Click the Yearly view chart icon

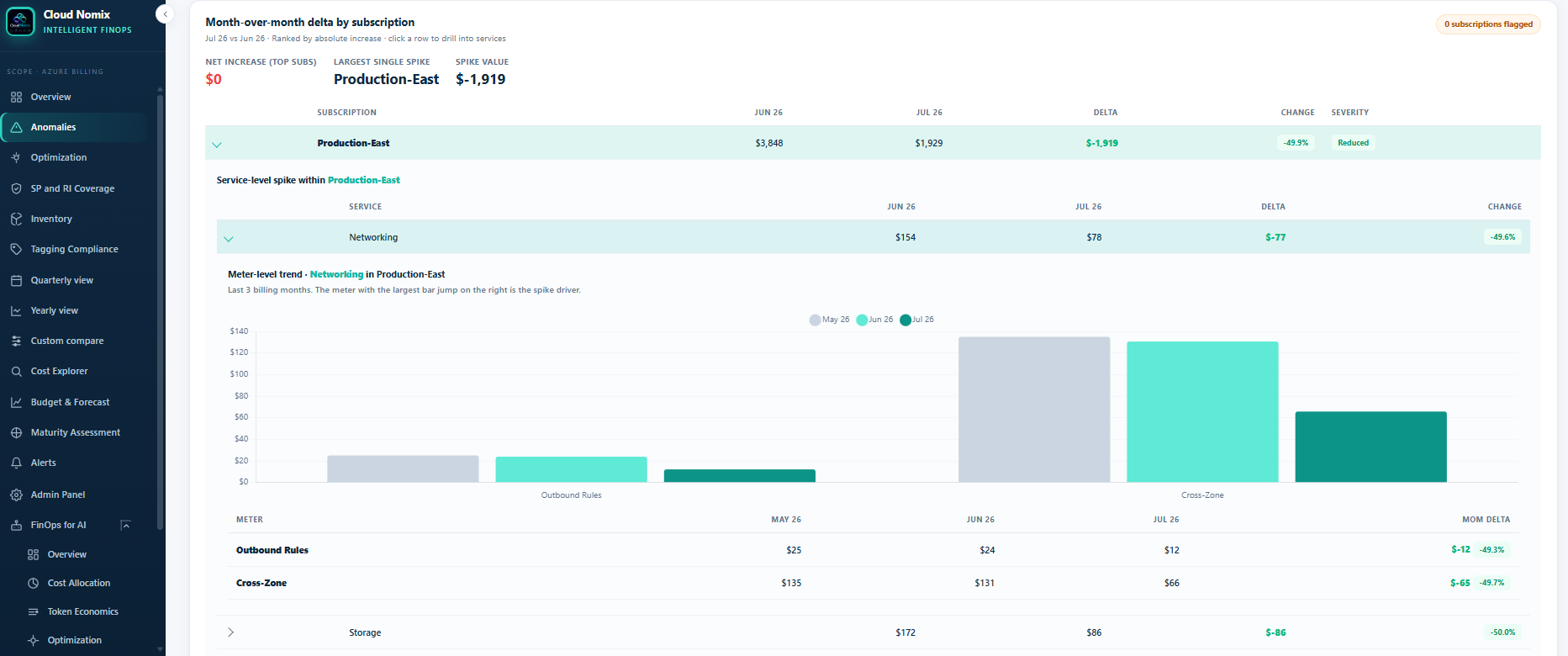[x=16, y=310]
